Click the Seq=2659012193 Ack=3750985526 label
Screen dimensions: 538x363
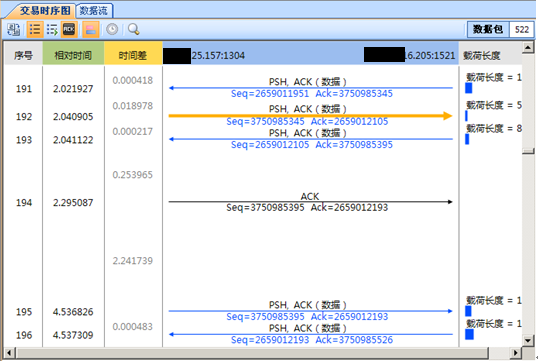coord(312,340)
